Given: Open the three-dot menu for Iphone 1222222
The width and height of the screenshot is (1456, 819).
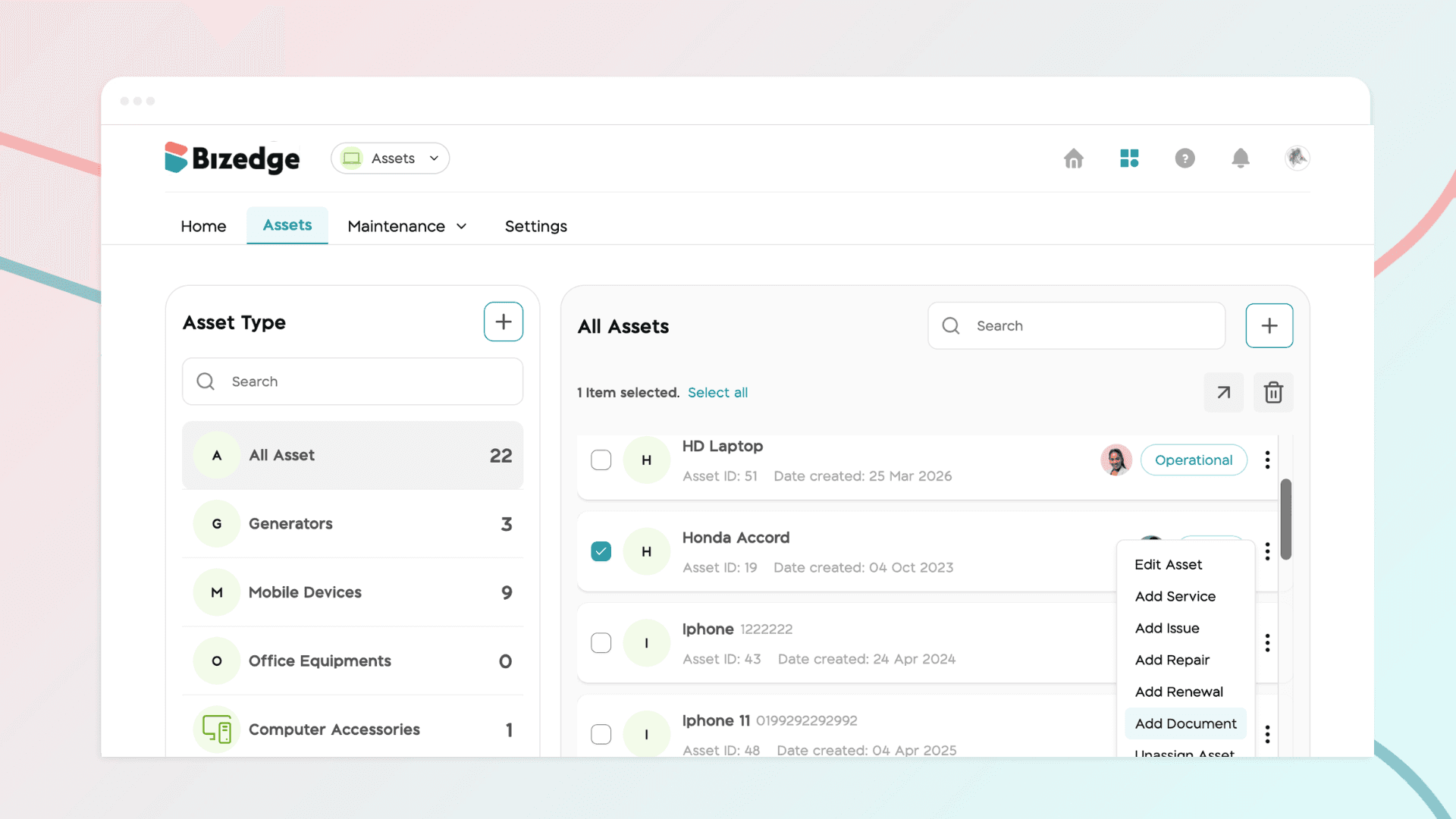Looking at the screenshot, I should pyautogui.click(x=1267, y=643).
